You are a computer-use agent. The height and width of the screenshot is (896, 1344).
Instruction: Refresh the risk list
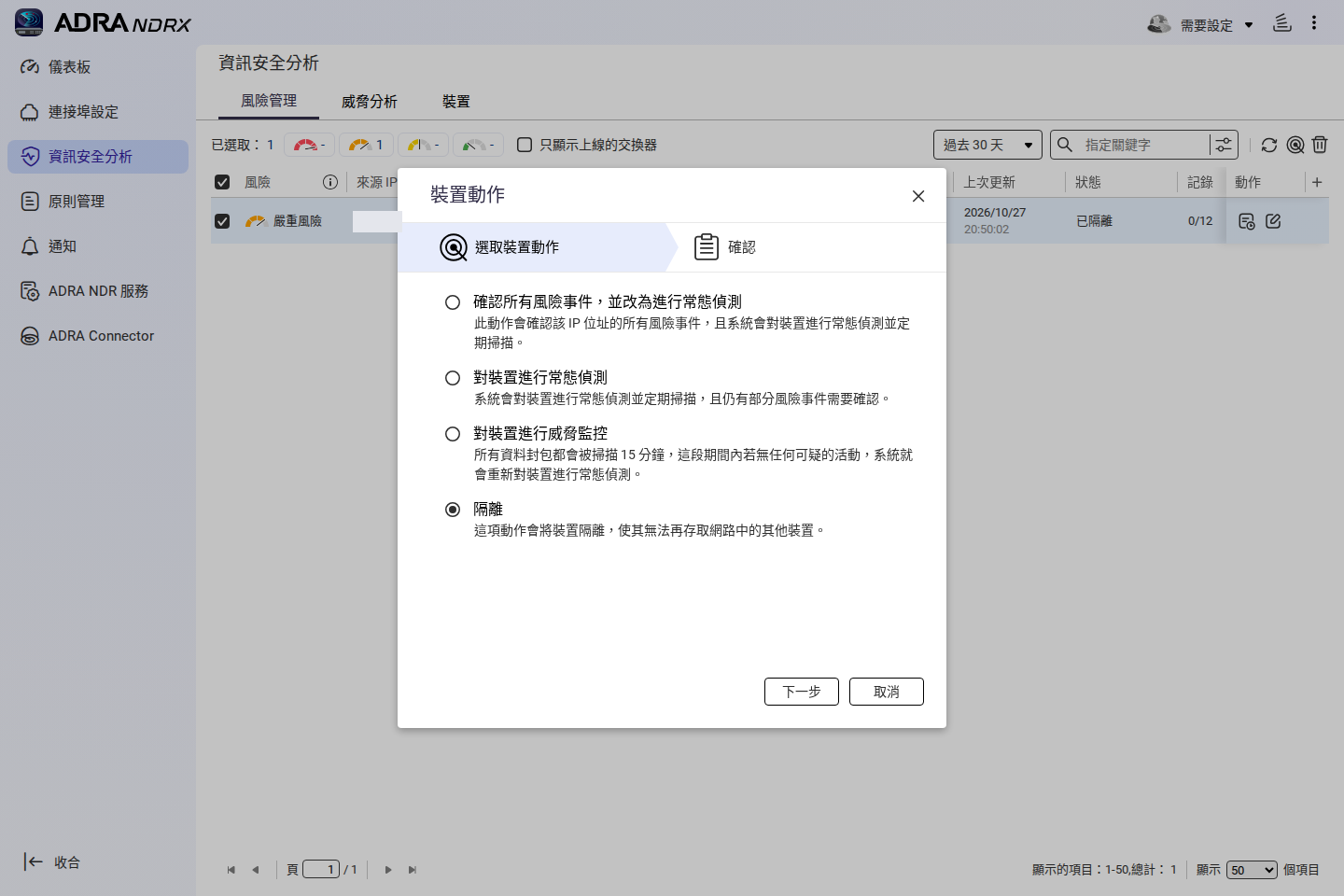coord(1269,145)
